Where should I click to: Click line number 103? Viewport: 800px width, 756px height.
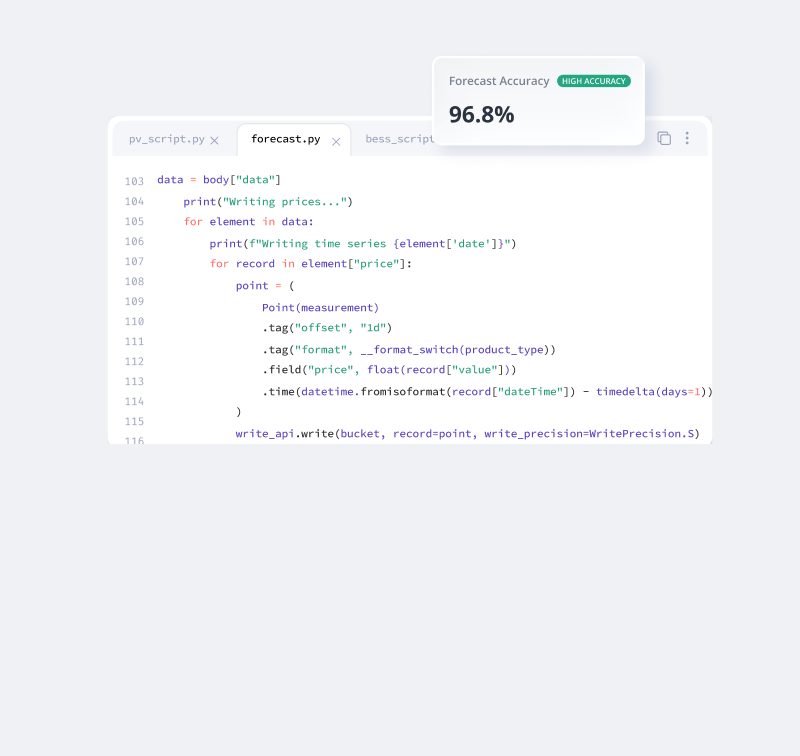click(x=134, y=181)
